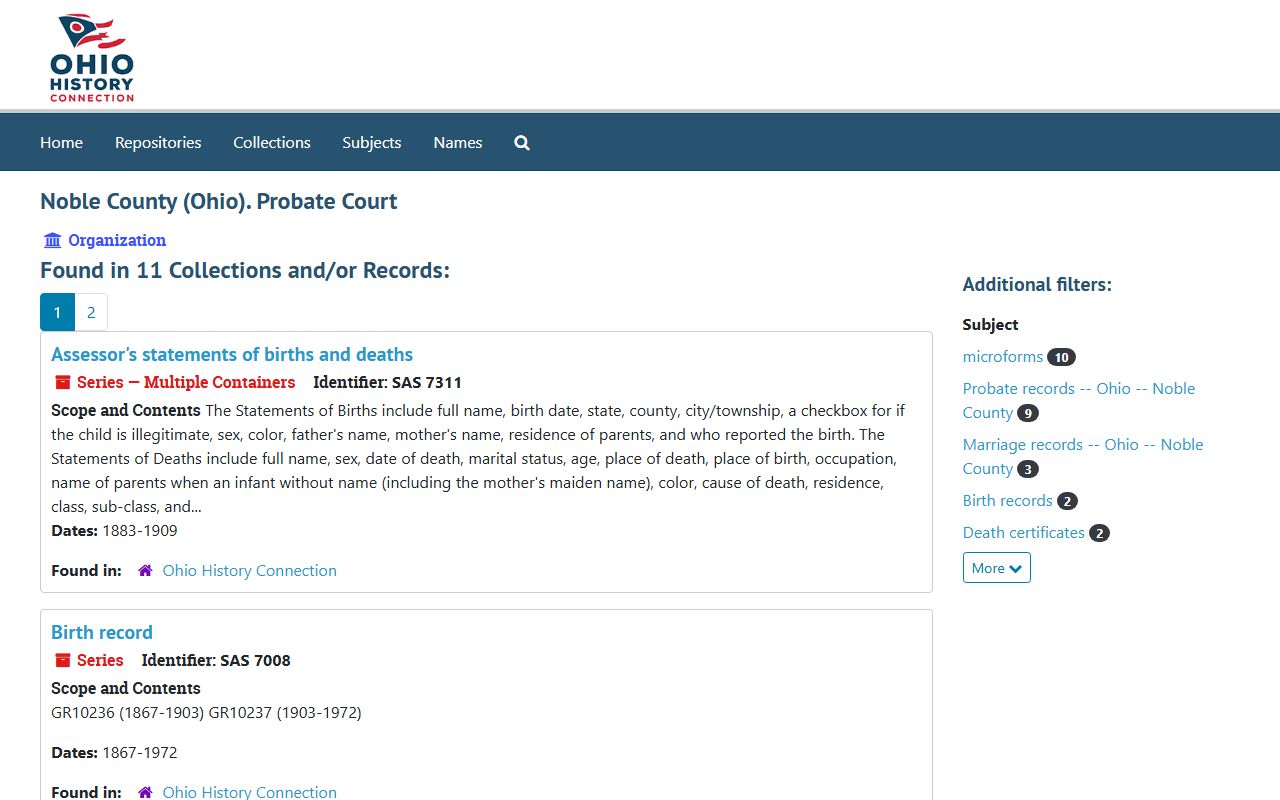Open Collections menu item

tap(272, 143)
